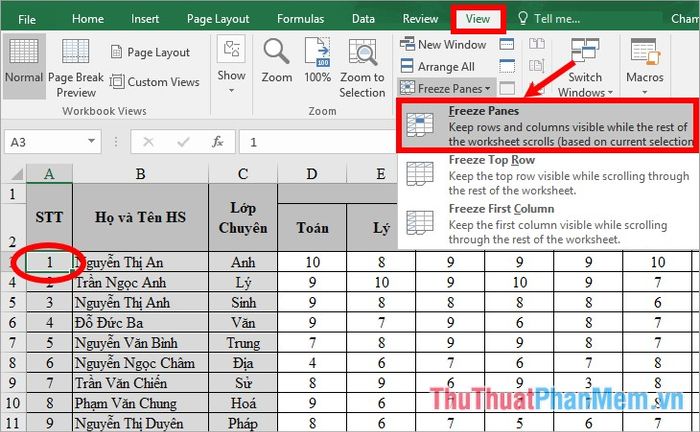This screenshot has height=432, width=700.
Task: Open Name Box dropdown arrow
Action: pos(92,141)
